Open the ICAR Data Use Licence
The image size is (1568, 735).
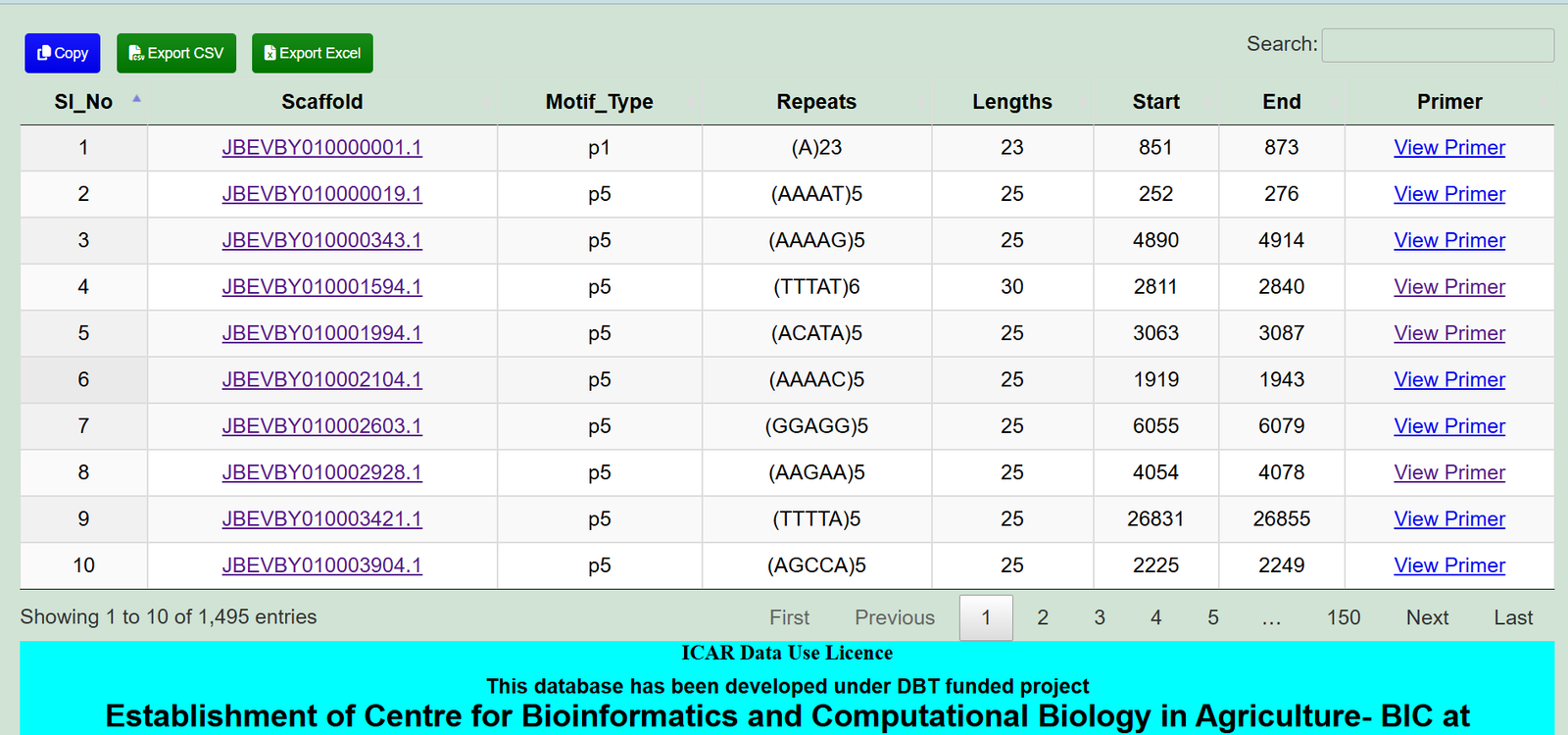click(786, 653)
